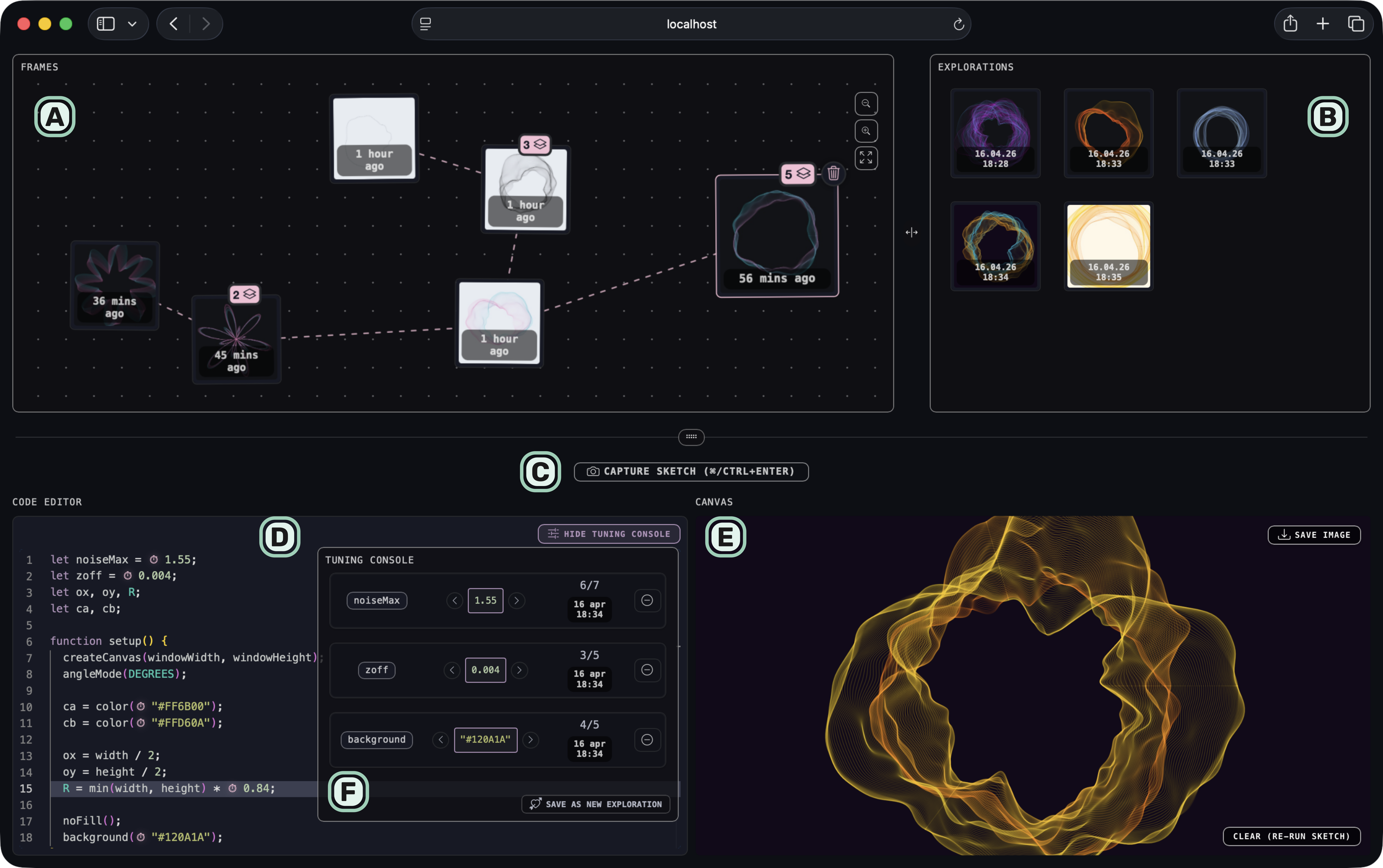This screenshot has height=868, width=1383.
Task: Save tuning as new exploration
Action: (596, 804)
